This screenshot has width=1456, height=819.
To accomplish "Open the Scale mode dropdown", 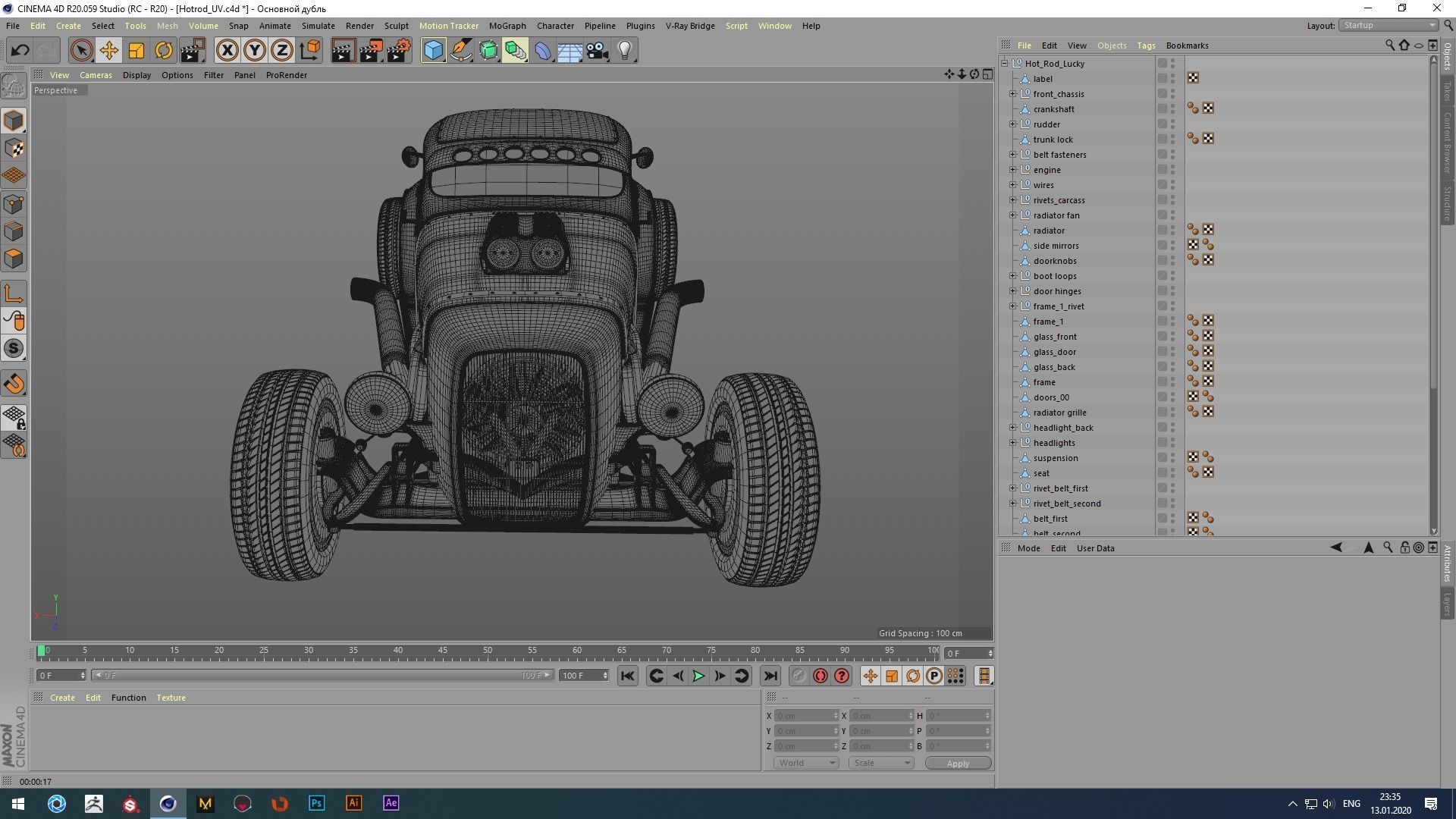I will pyautogui.click(x=881, y=763).
